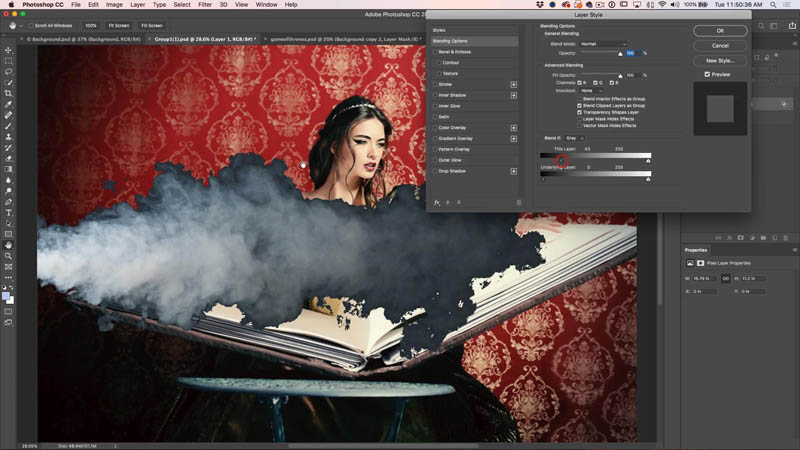Enable the Satin effect checkbox
Image resolution: width=800 pixels, height=450 pixels.
(x=435, y=117)
